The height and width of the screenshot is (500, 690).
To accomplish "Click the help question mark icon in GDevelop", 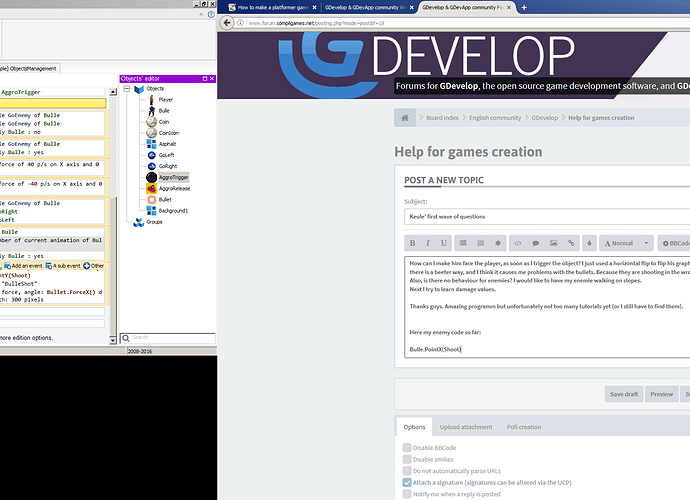I will tap(211, 15).
